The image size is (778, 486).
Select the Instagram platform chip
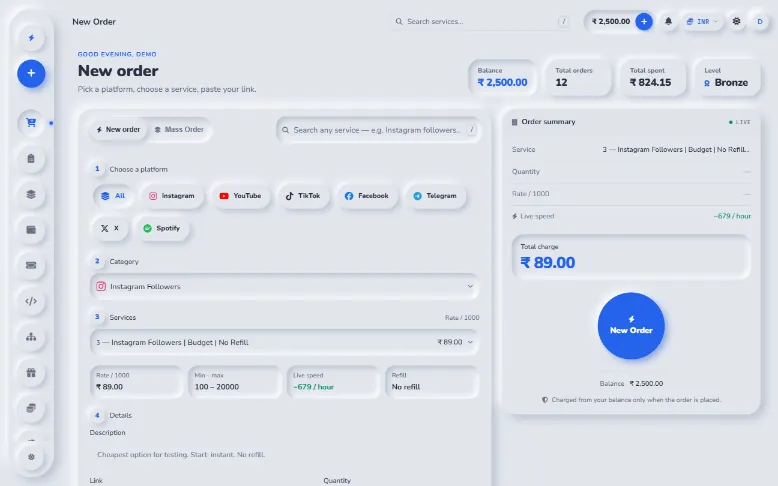(x=172, y=196)
